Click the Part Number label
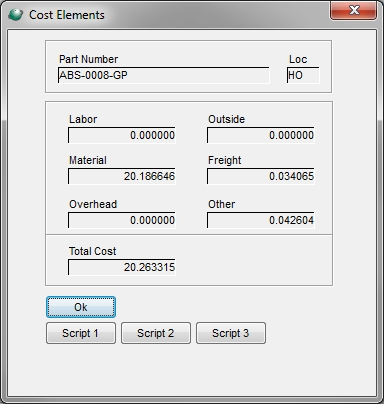Image resolution: width=384 pixels, height=404 pixels. pyautogui.click(x=89, y=59)
